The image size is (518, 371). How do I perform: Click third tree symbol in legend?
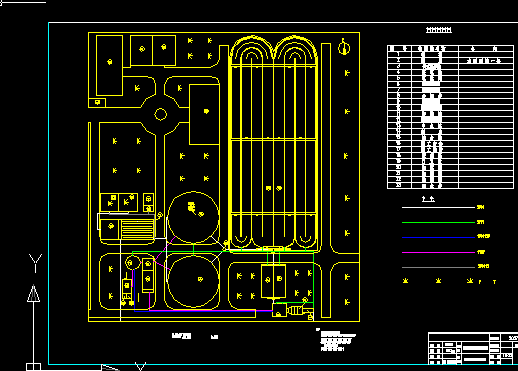[470, 281]
